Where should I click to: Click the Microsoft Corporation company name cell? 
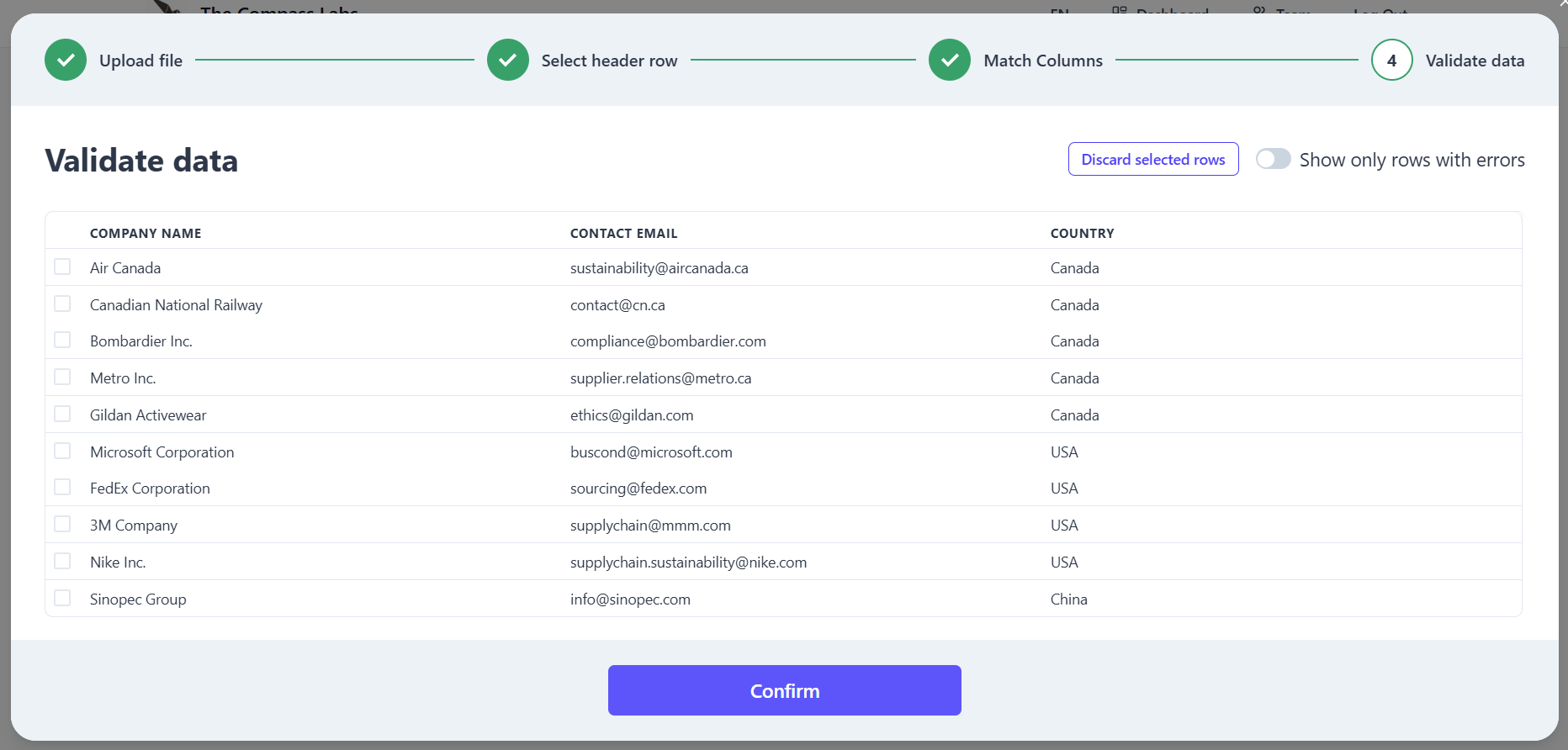(162, 452)
